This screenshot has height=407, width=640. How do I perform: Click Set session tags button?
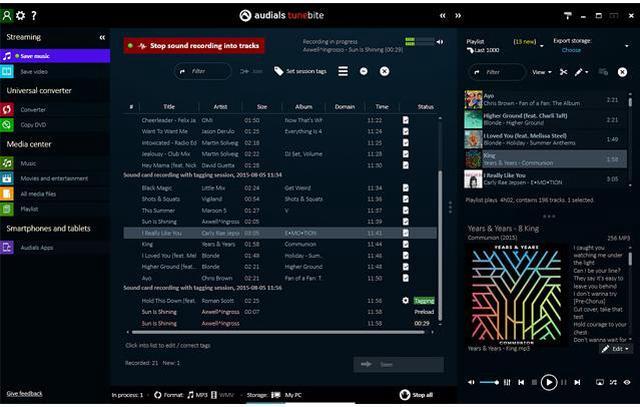point(300,71)
